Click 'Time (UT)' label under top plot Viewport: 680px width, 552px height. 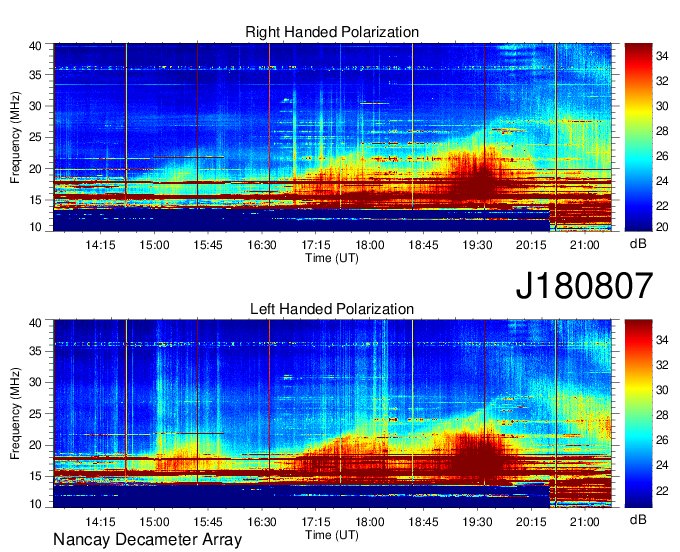tap(332, 258)
